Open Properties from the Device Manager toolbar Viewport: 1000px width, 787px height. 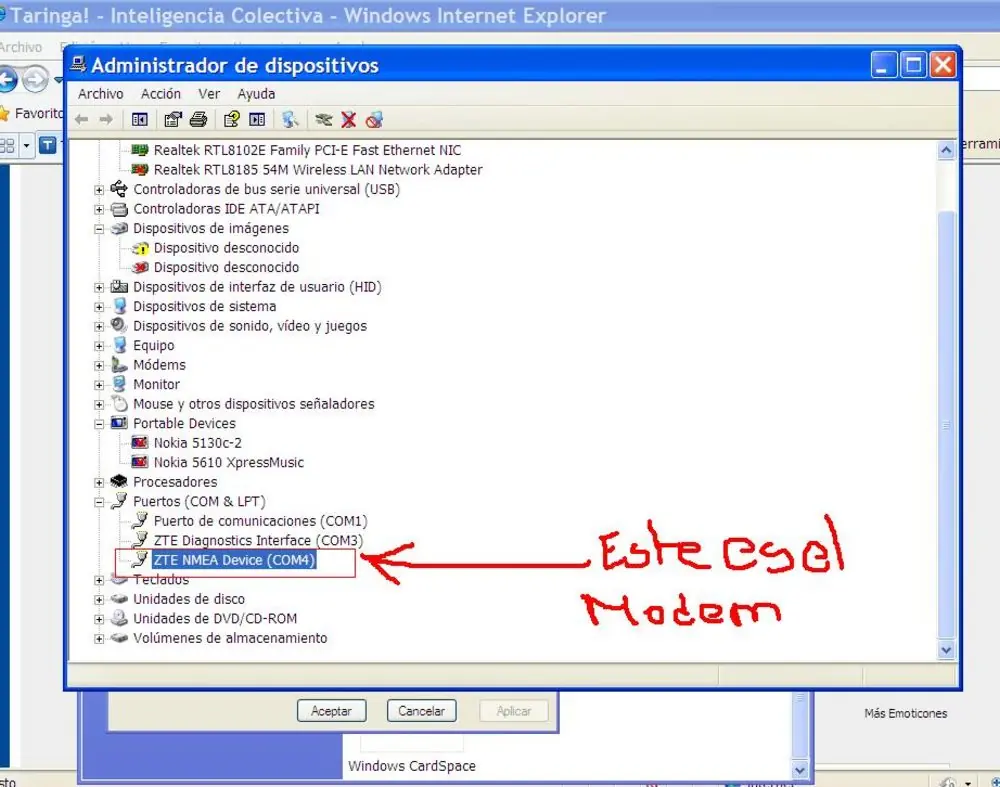(x=173, y=119)
